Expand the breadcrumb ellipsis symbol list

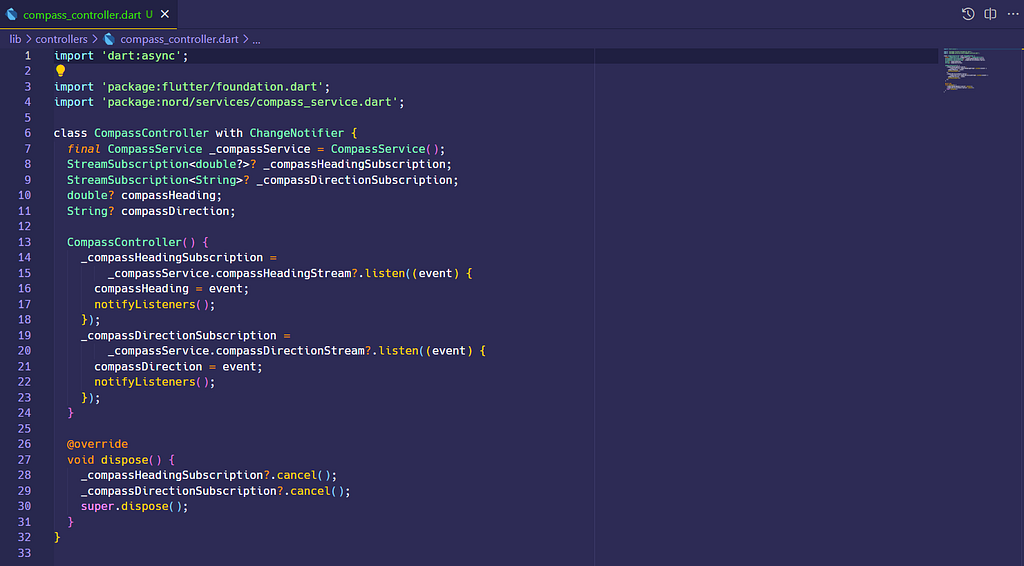257,40
